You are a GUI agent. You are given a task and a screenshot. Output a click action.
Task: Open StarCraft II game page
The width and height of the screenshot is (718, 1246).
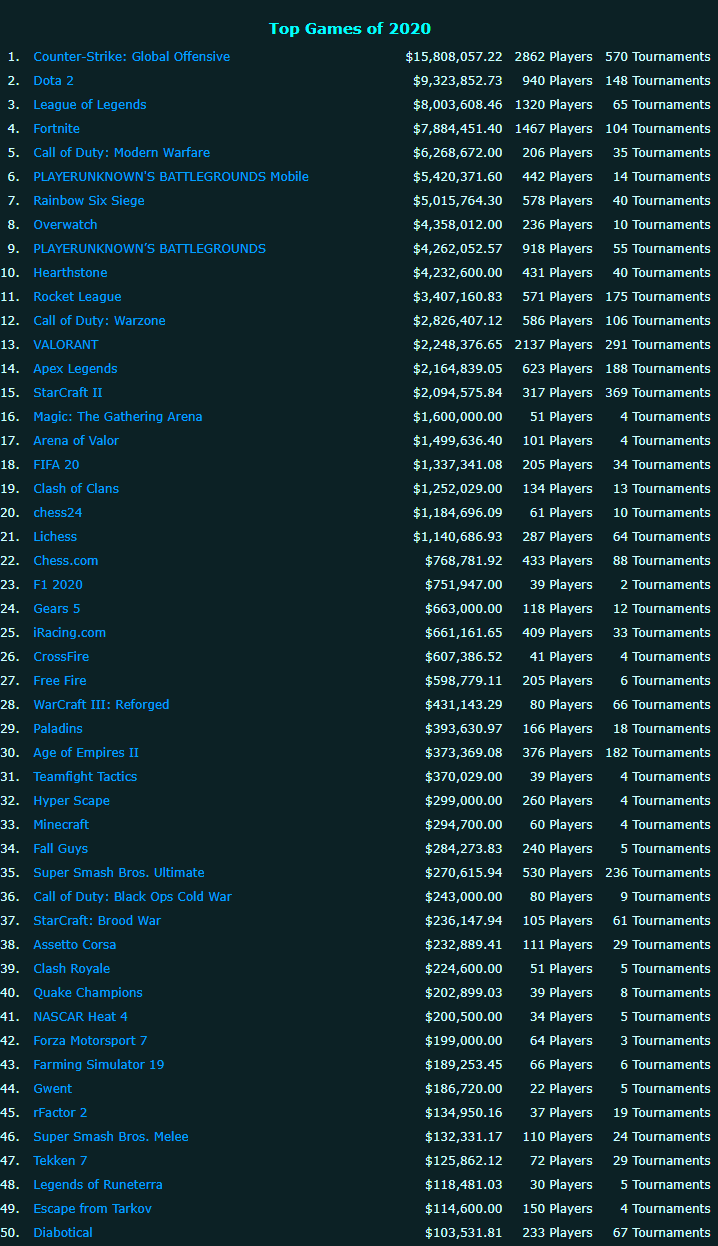68,393
